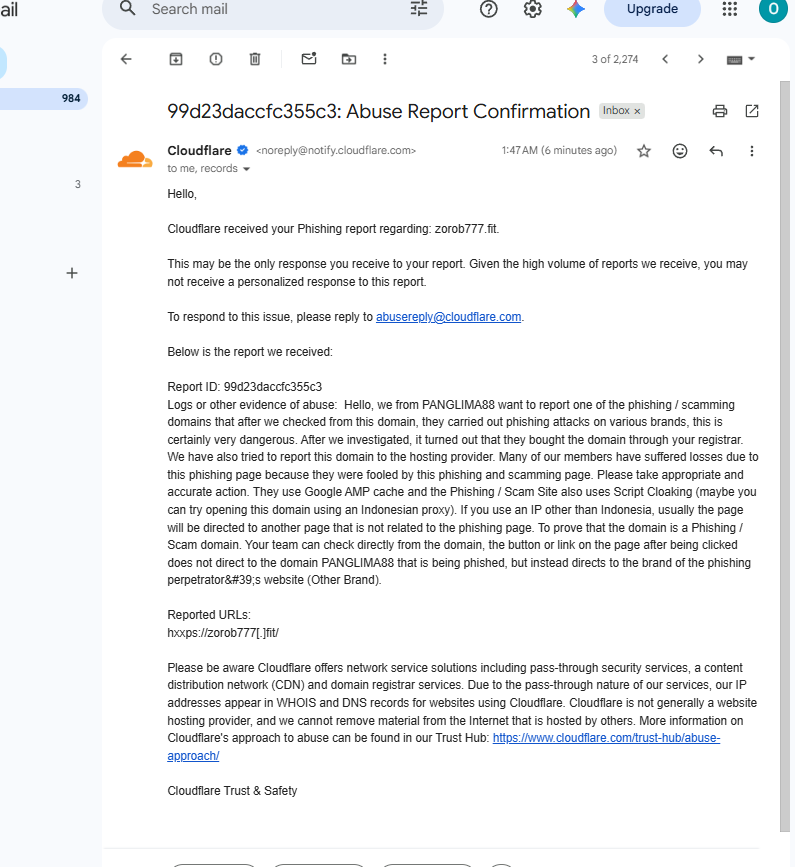Click the sidebar count '3'
795x867 pixels.
(x=78, y=184)
